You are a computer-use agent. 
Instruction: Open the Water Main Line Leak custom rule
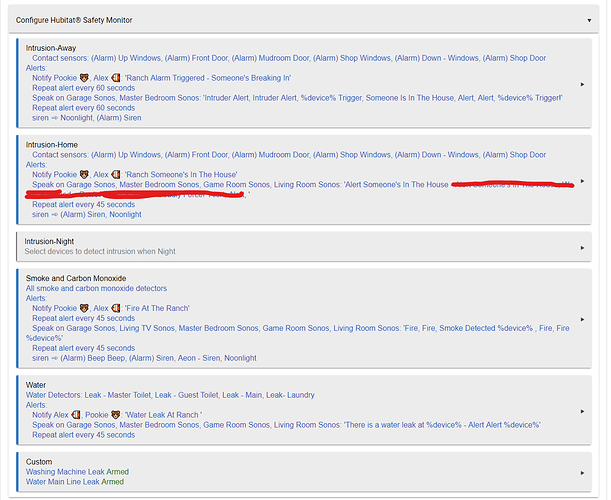tap(74, 482)
